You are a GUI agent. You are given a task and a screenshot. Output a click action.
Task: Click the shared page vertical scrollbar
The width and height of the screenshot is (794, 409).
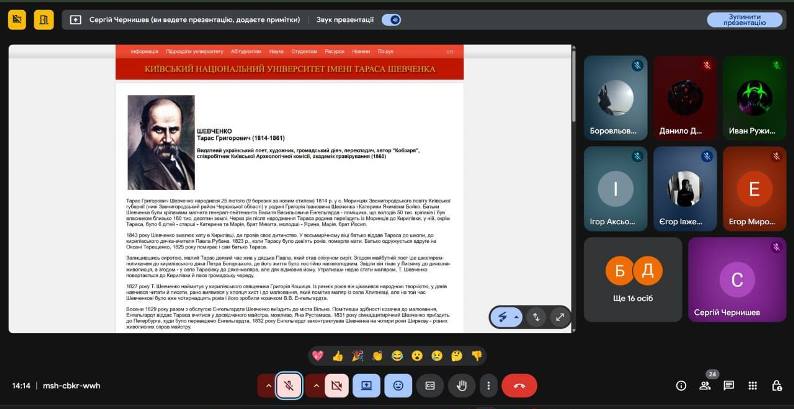[574, 84]
